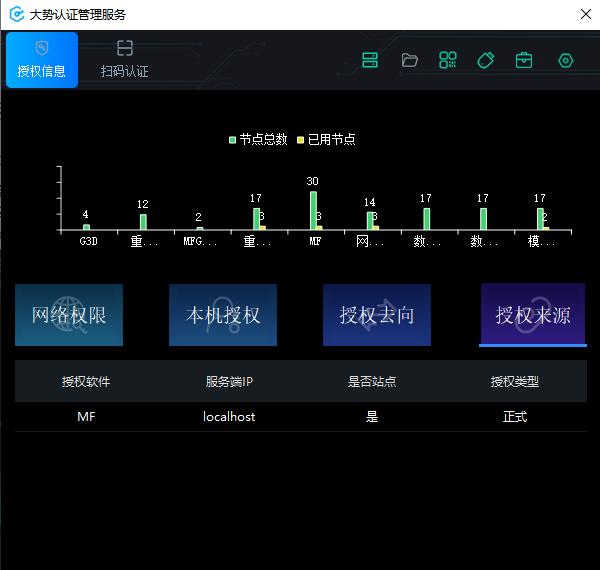This screenshot has width=600, height=570.
Task: Open the hexagon settings icon
Action: click(566, 60)
